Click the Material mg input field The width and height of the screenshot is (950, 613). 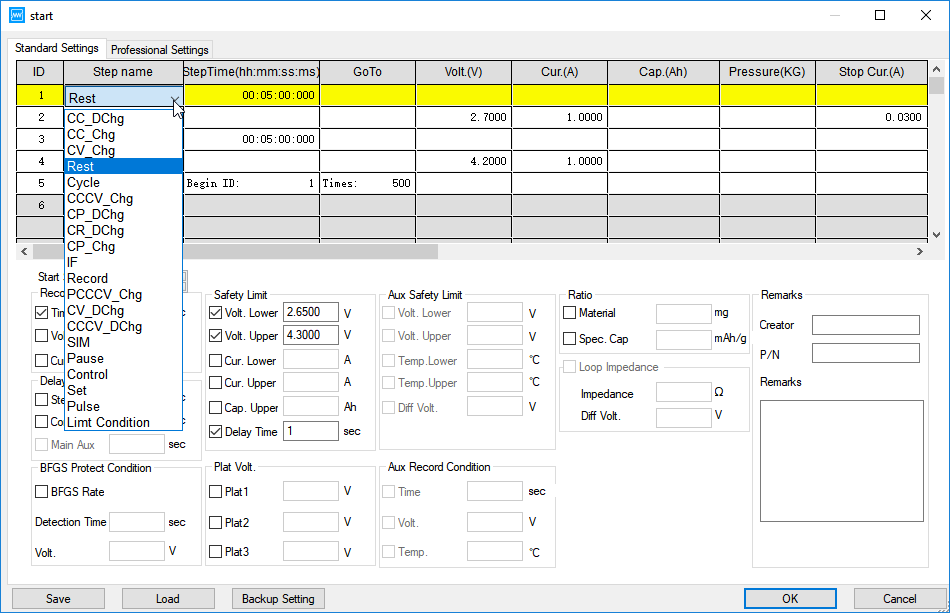[684, 314]
